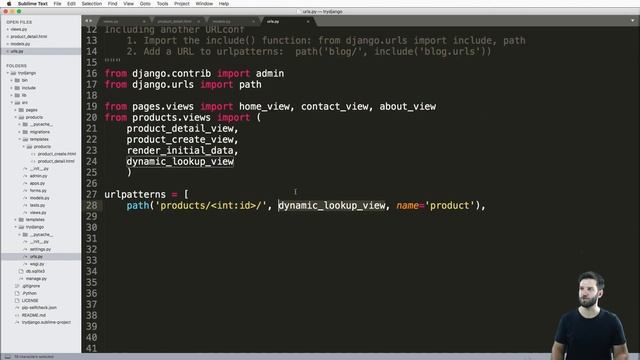Expand the include folder arrow
Viewport: 640px width, 360px height.
point(11,88)
